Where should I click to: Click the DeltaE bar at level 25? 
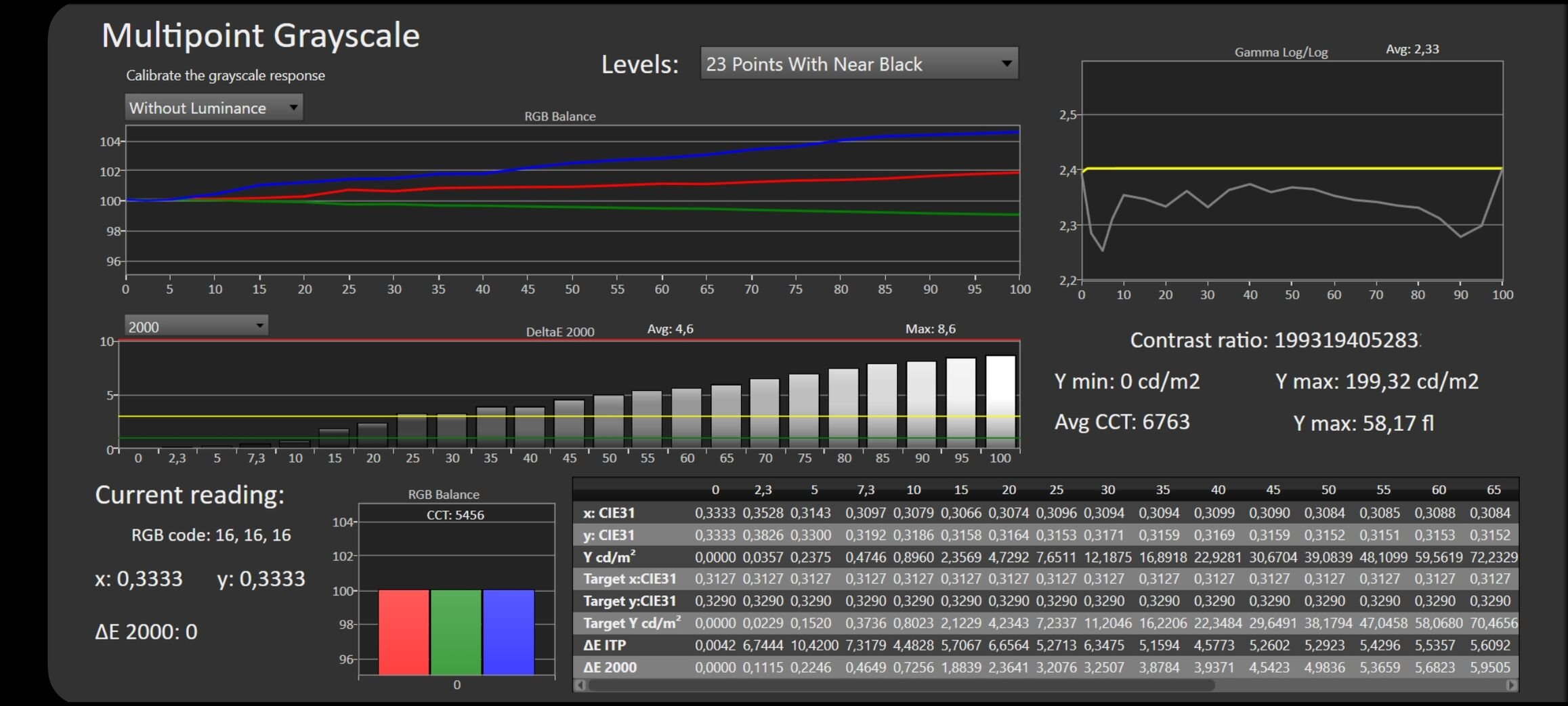point(412,431)
